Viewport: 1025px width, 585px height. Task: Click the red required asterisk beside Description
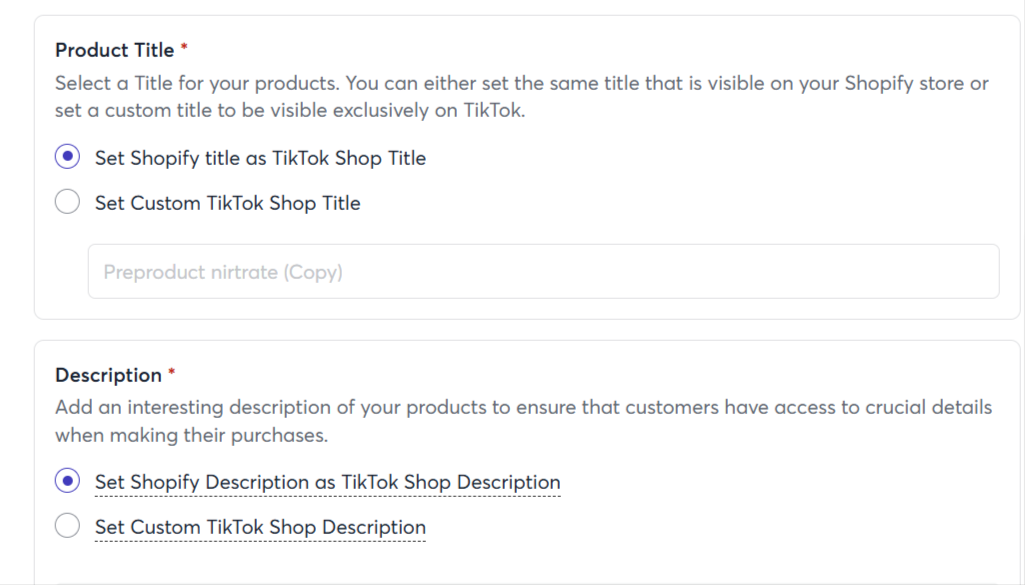click(x=172, y=372)
